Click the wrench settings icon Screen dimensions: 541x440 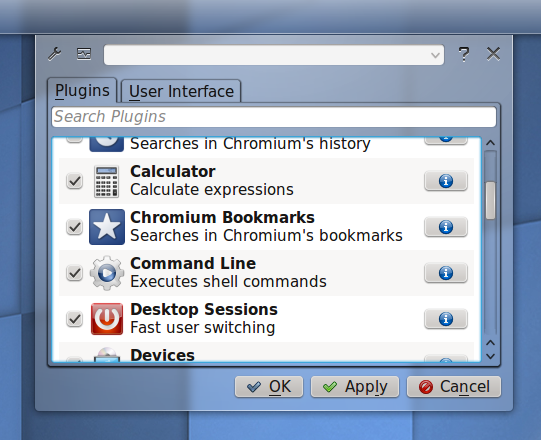[55, 54]
